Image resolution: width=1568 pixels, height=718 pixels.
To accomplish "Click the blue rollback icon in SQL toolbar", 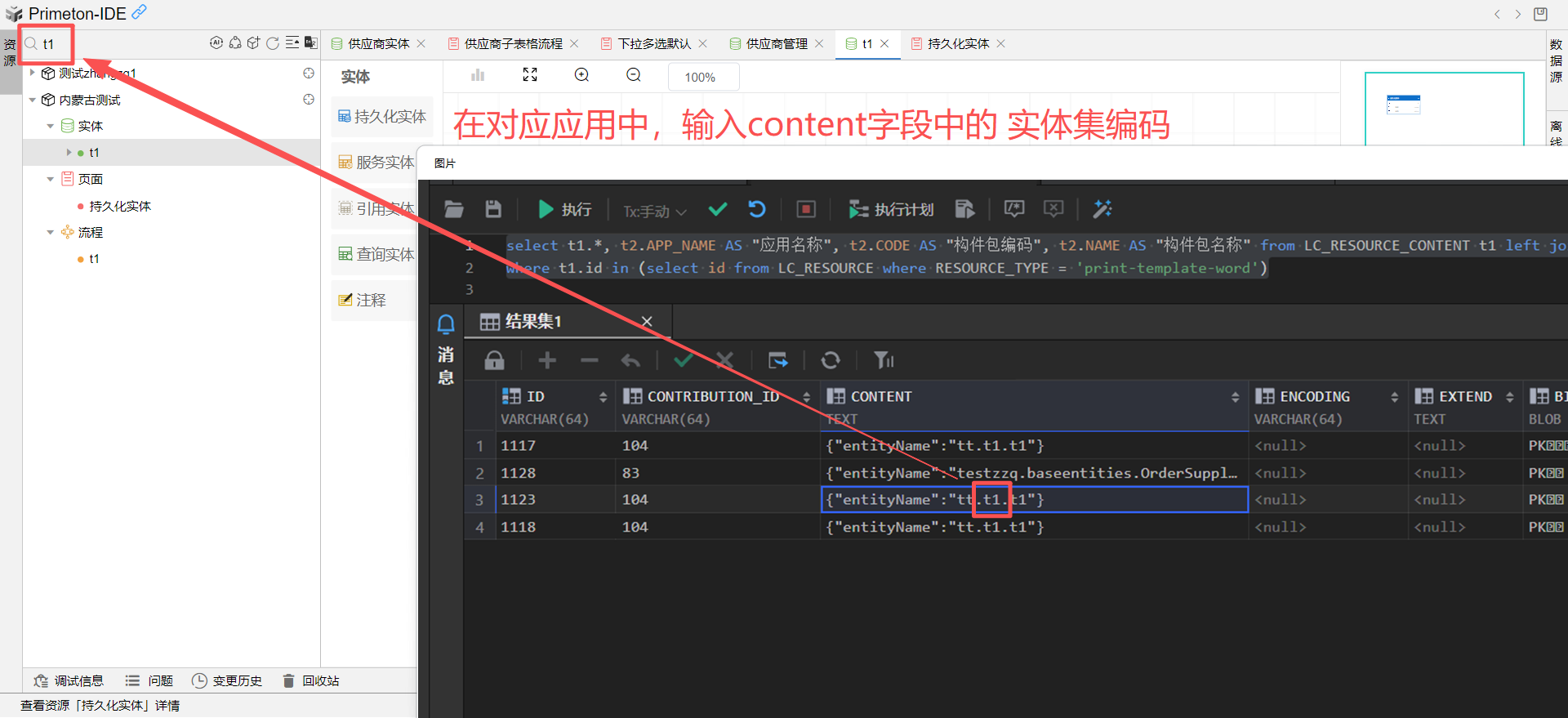I will [x=757, y=209].
